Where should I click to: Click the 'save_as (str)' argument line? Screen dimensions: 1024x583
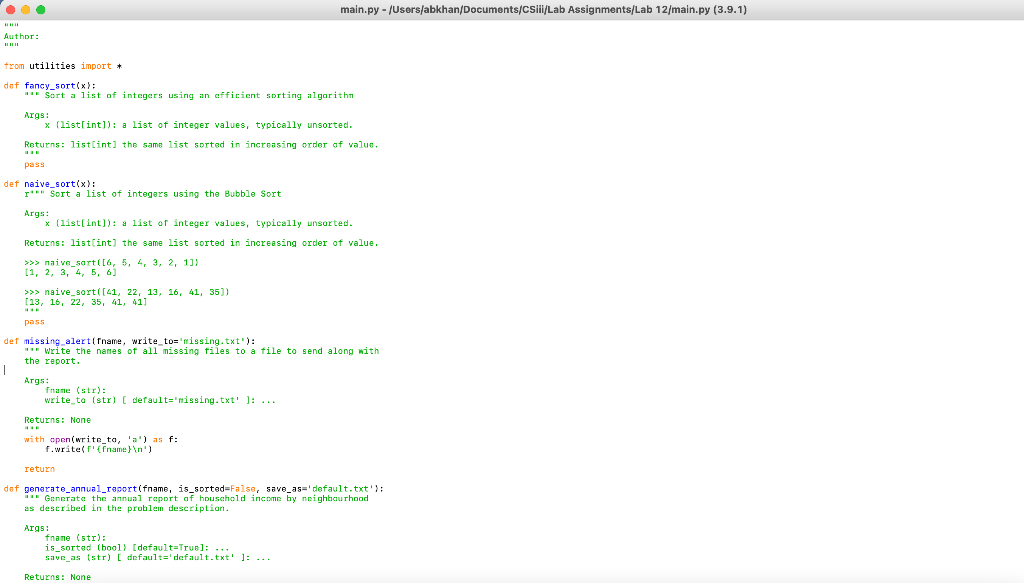(x=95, y=557)
